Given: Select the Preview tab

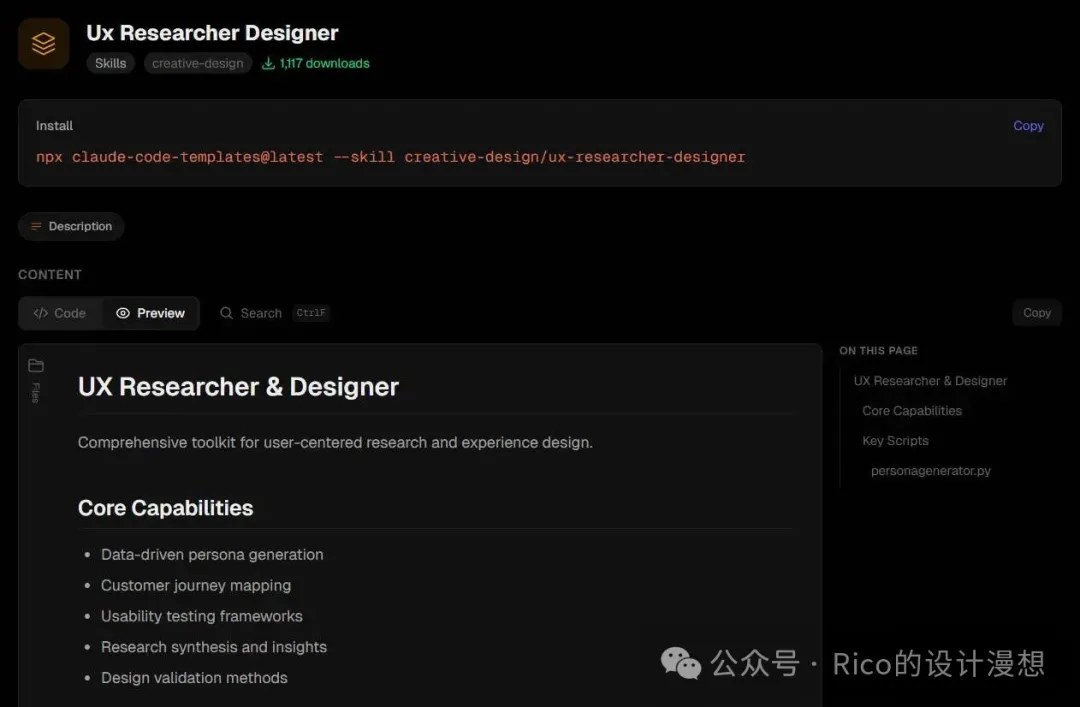Looking at the screenshot, I should click(151, 313).
